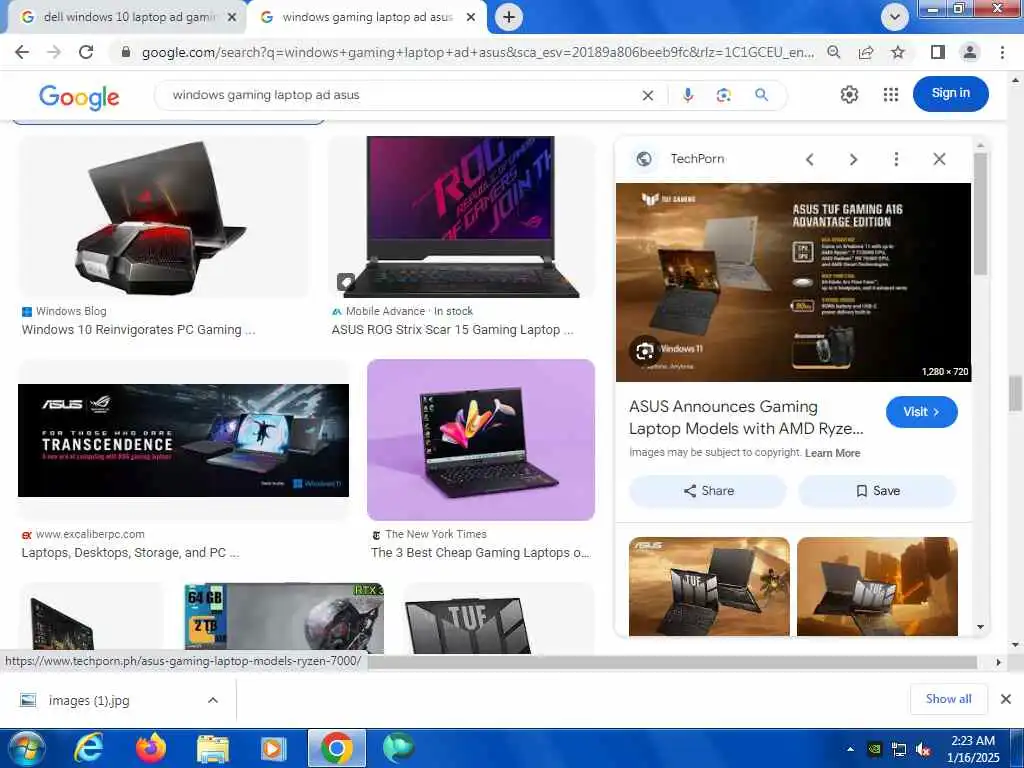The width and height of the screenshot is (1024, 768).
Task: Click the preview panel scroll-down arrow
Action: (x=980, y=627)
